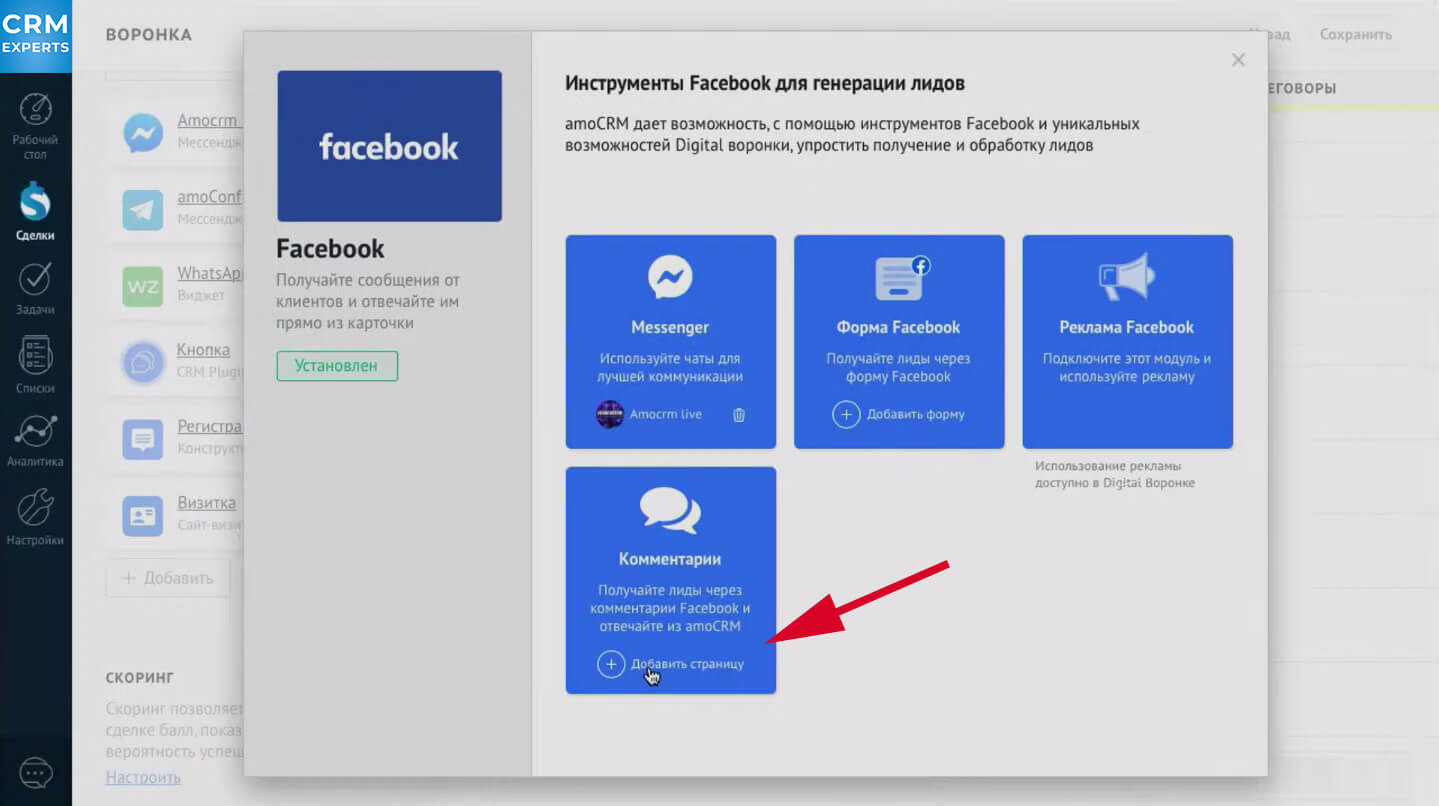Delete Amocrm live page with trash icon
Viewport: 1439px width, 806px height.
pyautogui.click(x=739, y=414)
